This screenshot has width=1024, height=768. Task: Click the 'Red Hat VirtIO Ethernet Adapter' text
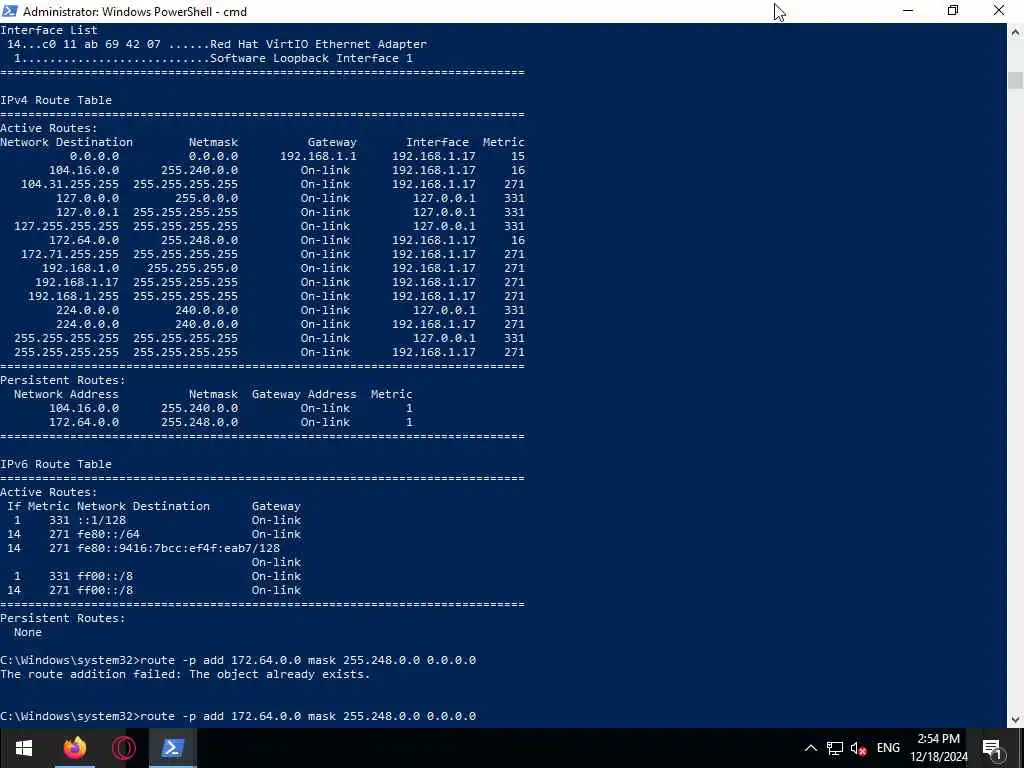pos(318,44)
